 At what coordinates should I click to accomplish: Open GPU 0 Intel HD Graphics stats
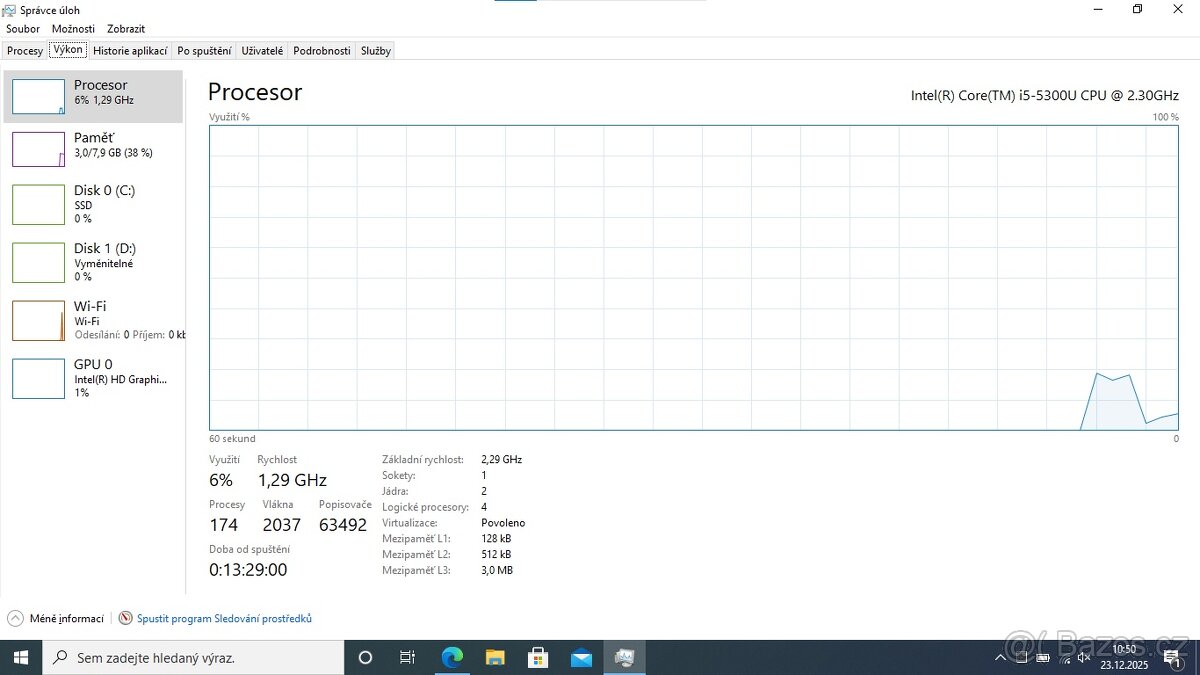coord(95,378)
